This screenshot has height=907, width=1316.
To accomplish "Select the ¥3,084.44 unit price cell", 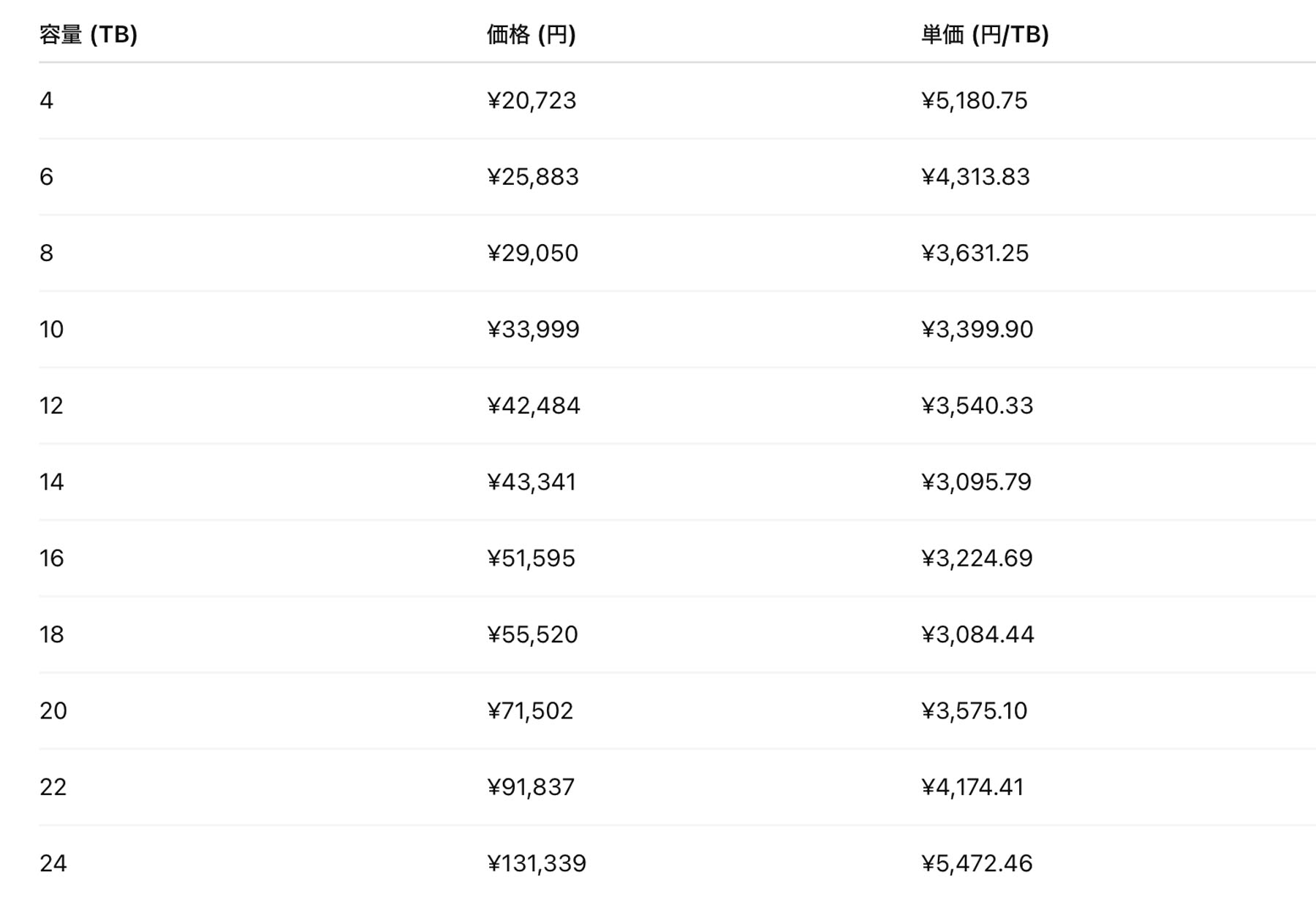I will coord(977,634).
